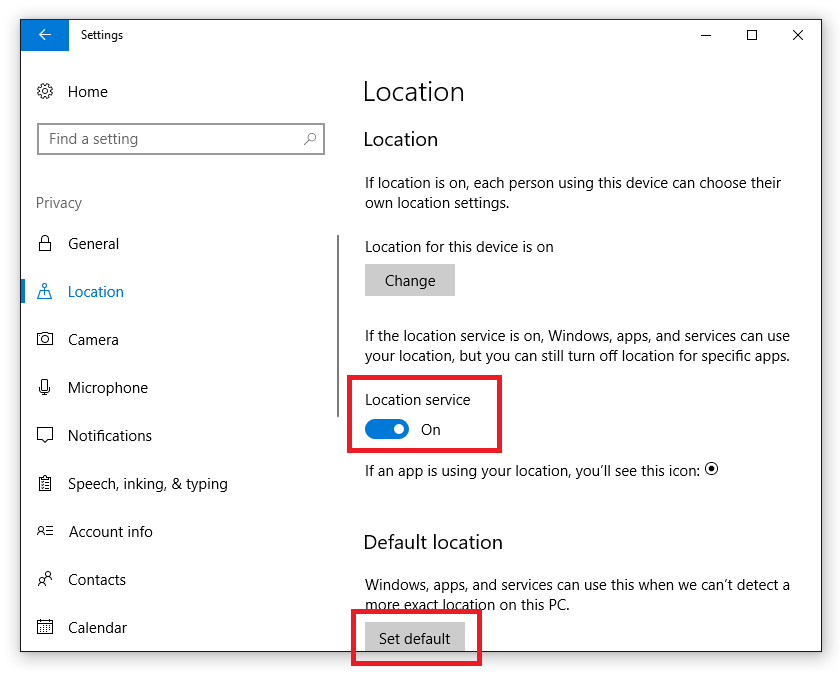Select the General lock icon
Viewport: 840px width, 676px height.
click(45, 244)
